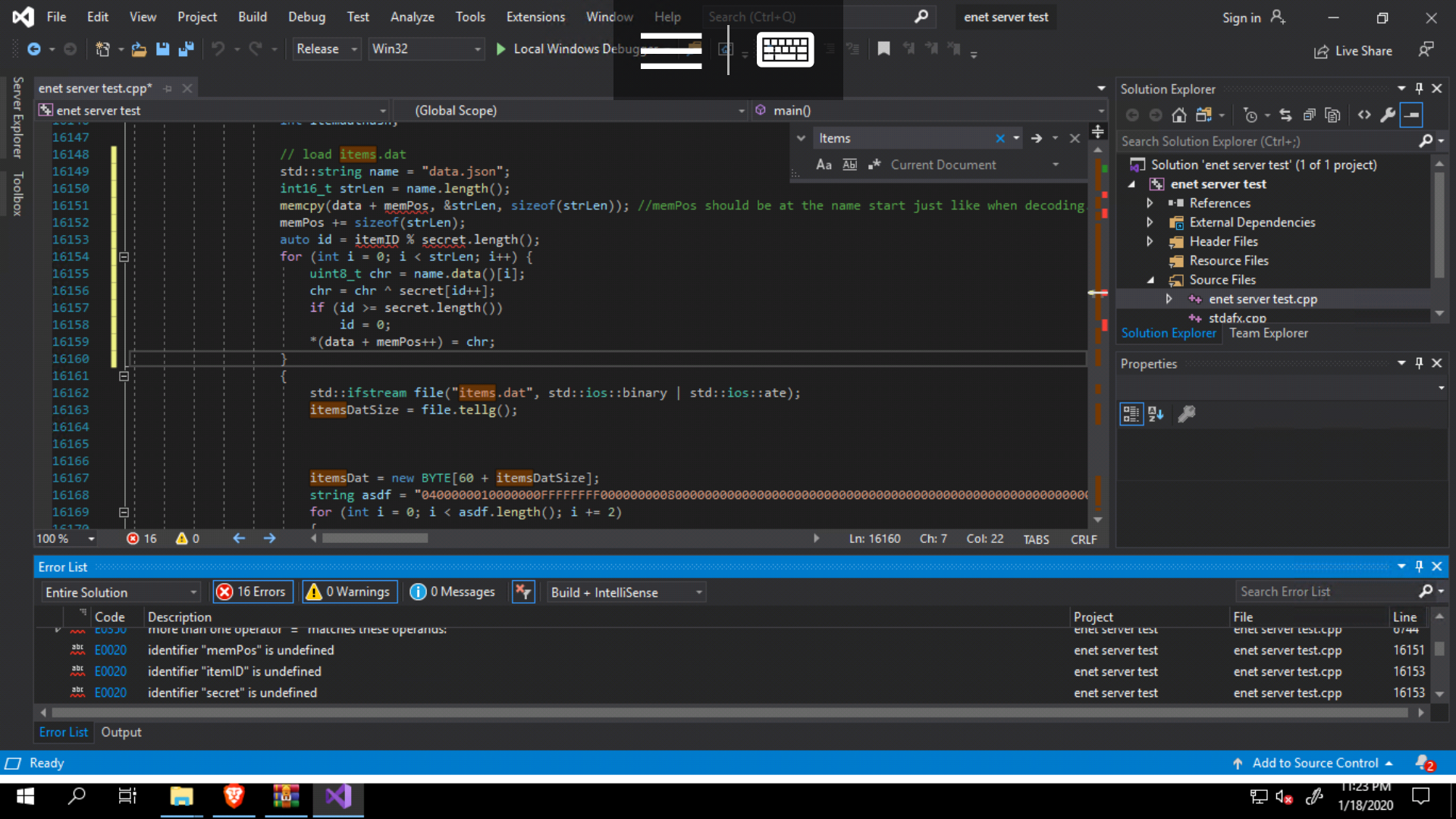Open the touch keyboard overlay icon

pyautogui.click(x=785, y=50)
